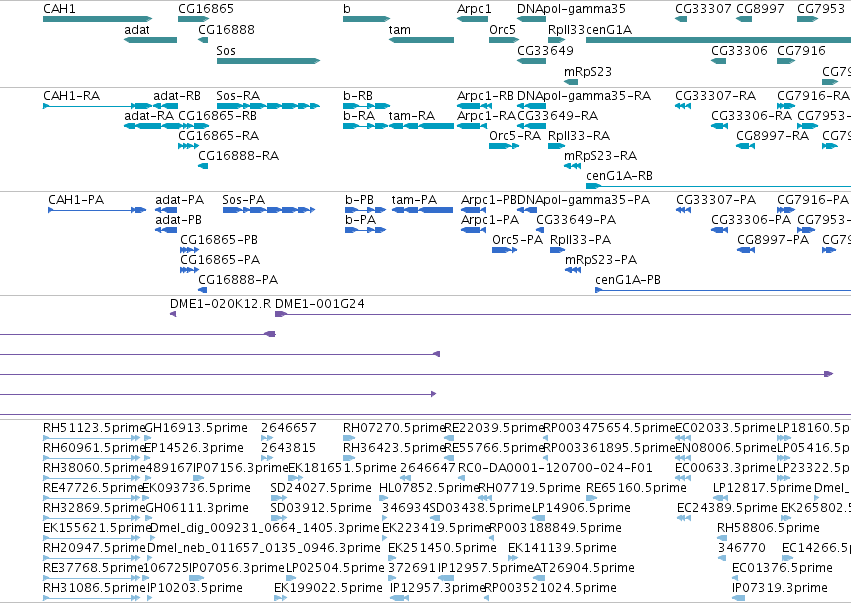Select the GH16913.5prime EST label

point(196,428)
